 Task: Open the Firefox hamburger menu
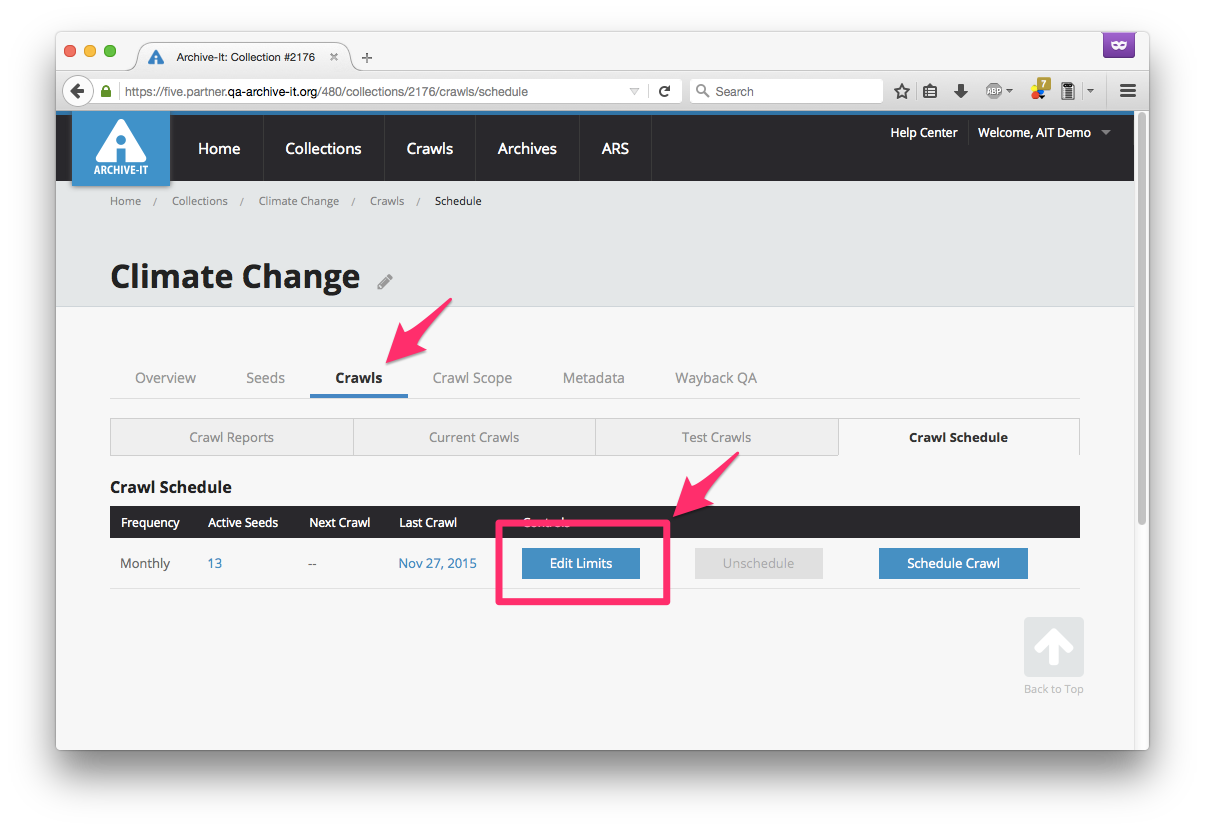click(1128, 91)
